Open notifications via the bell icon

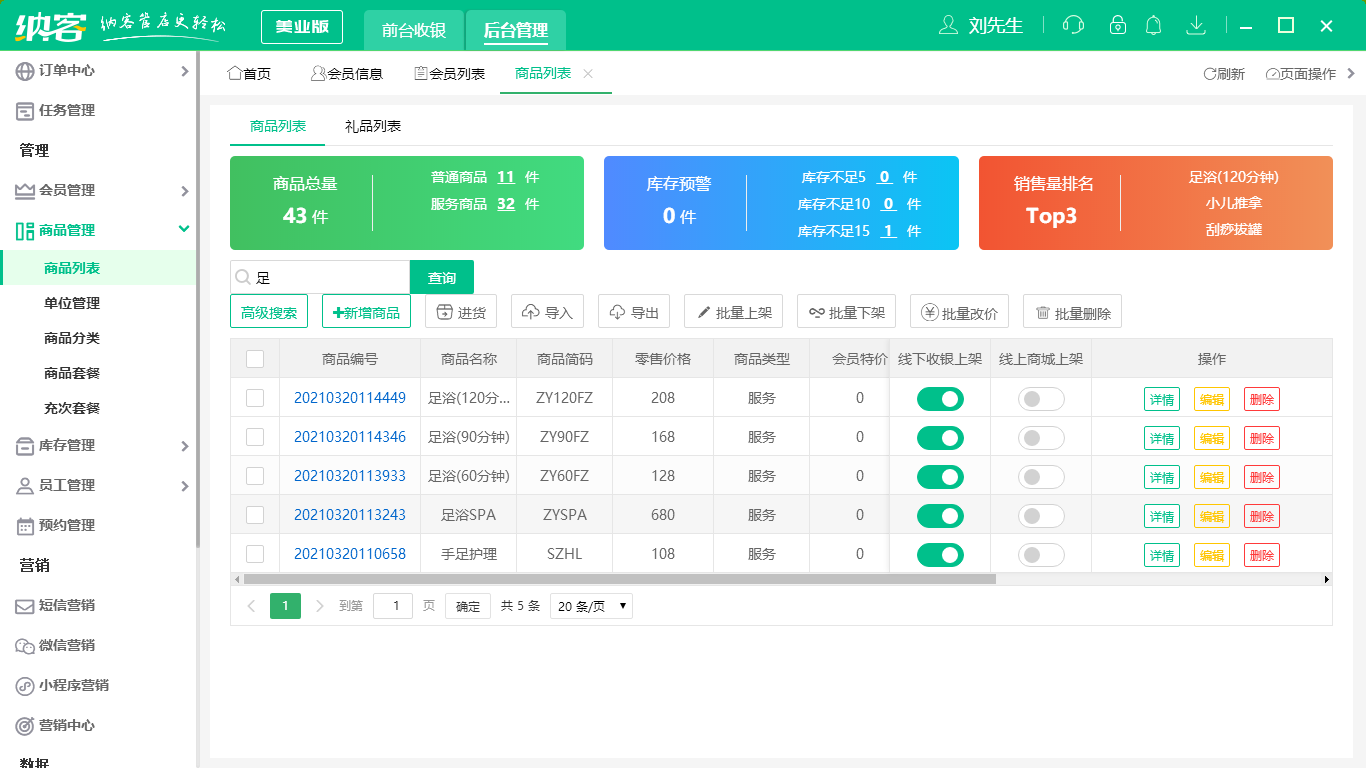(x=1154, y=25)
